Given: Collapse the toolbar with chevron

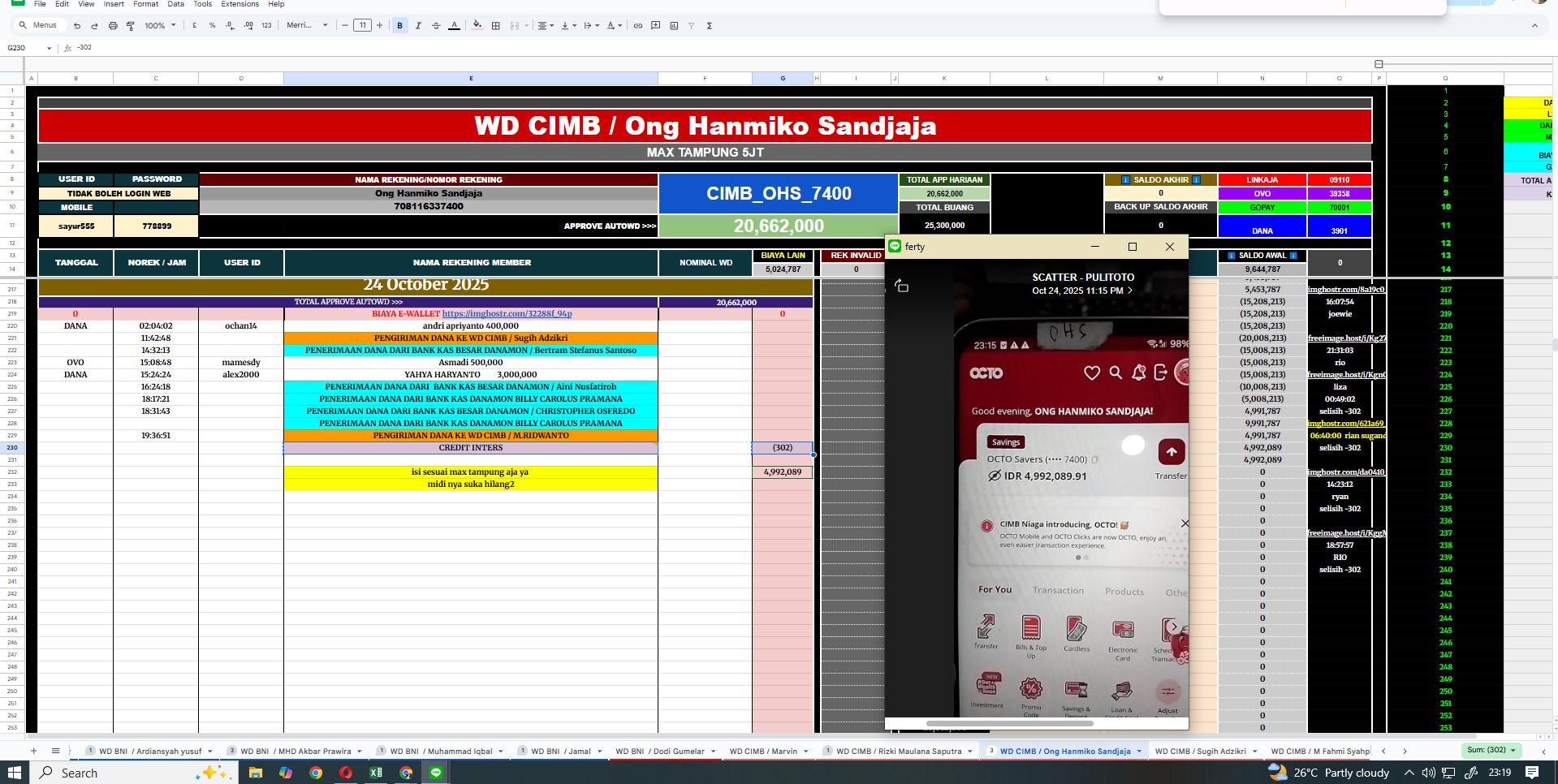Looking at the screenshot, I should point(1534,26).
